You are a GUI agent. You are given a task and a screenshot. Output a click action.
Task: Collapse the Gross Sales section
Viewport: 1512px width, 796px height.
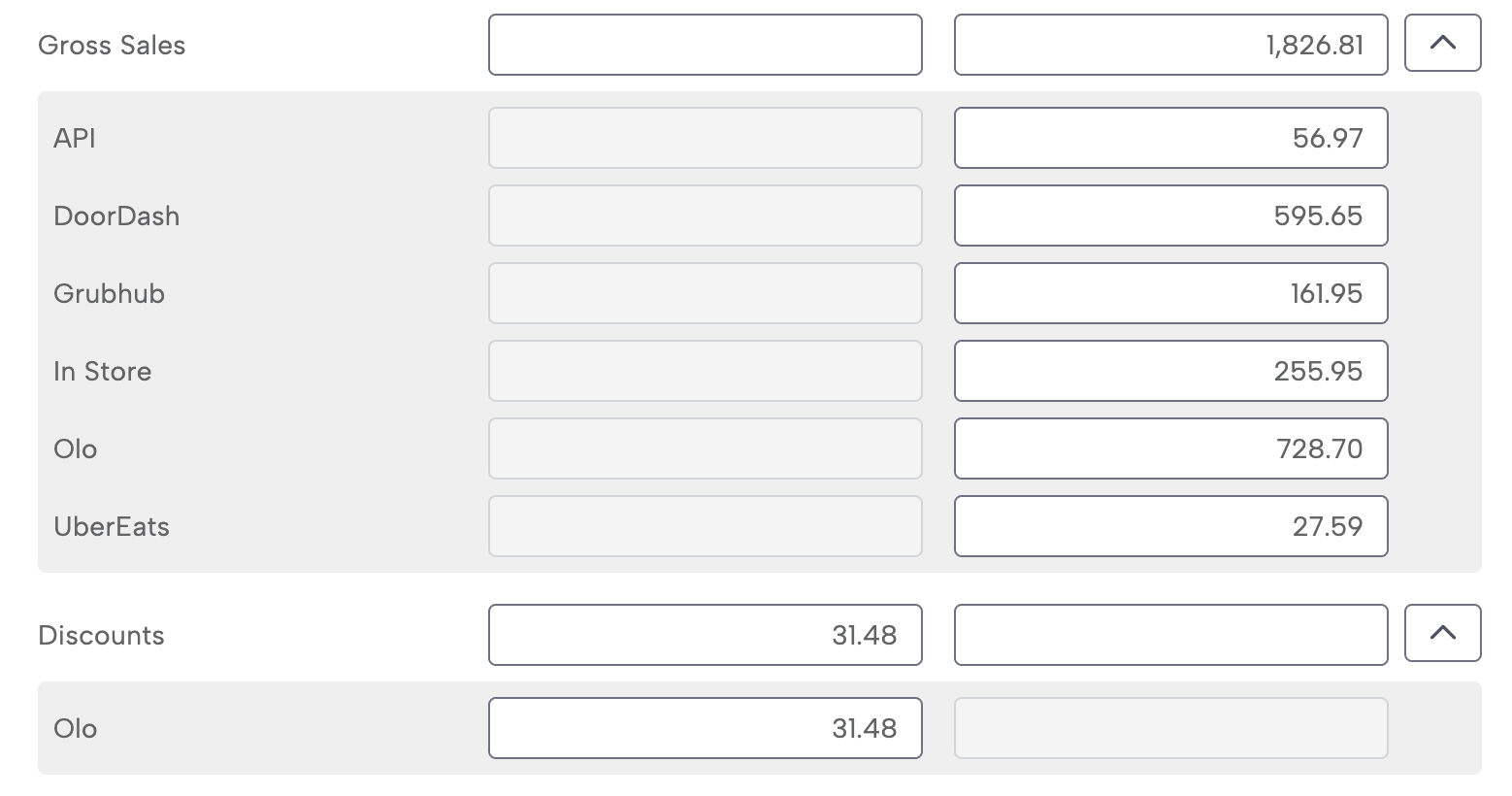[x=1442, y=44]
